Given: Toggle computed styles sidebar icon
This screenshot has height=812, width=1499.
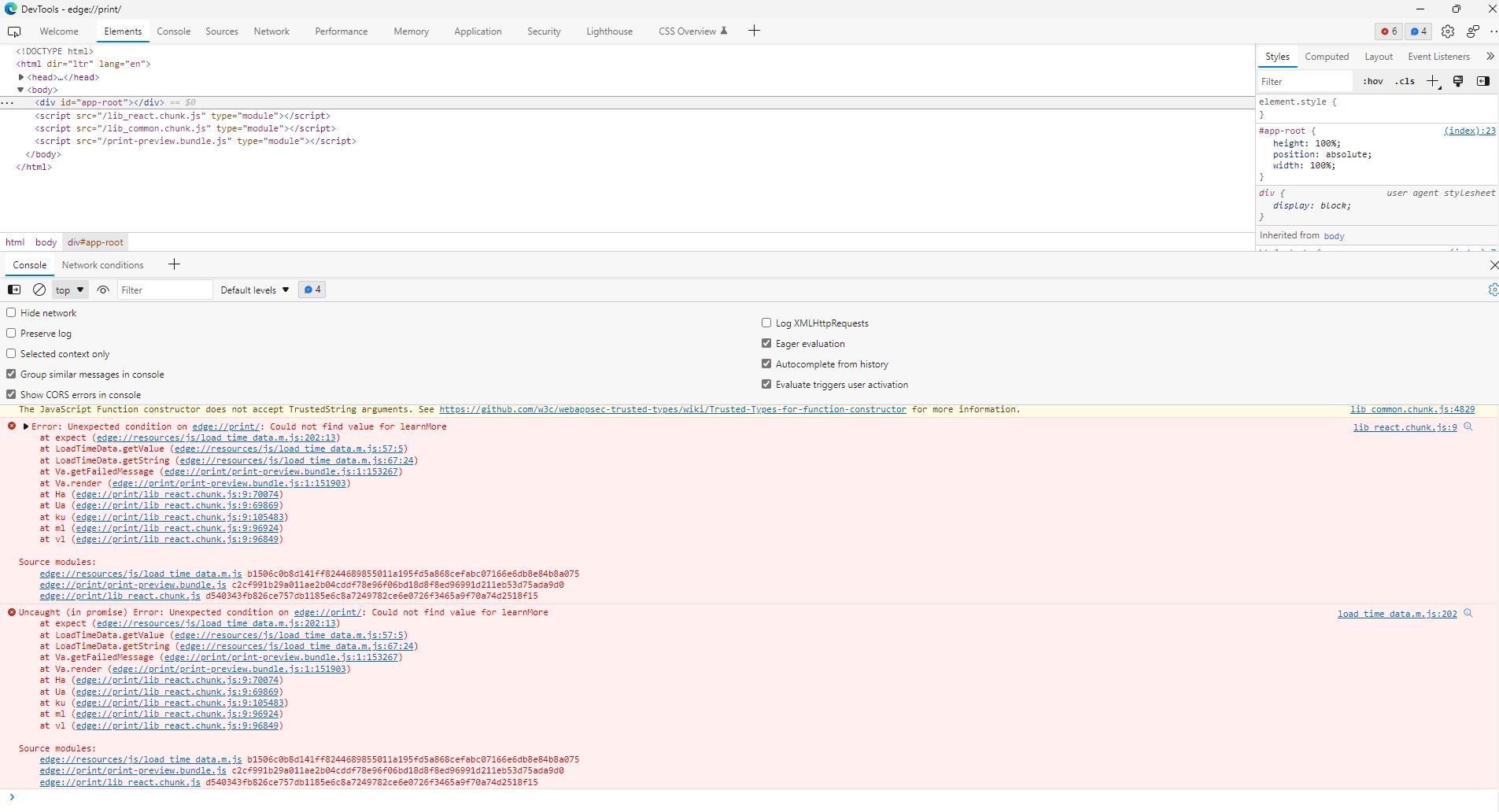Looking at the screenshot, I should pos(1483,81).
